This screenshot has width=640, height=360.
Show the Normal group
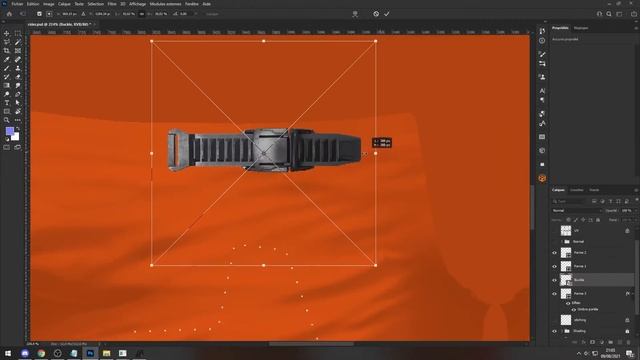coord(554,242)
